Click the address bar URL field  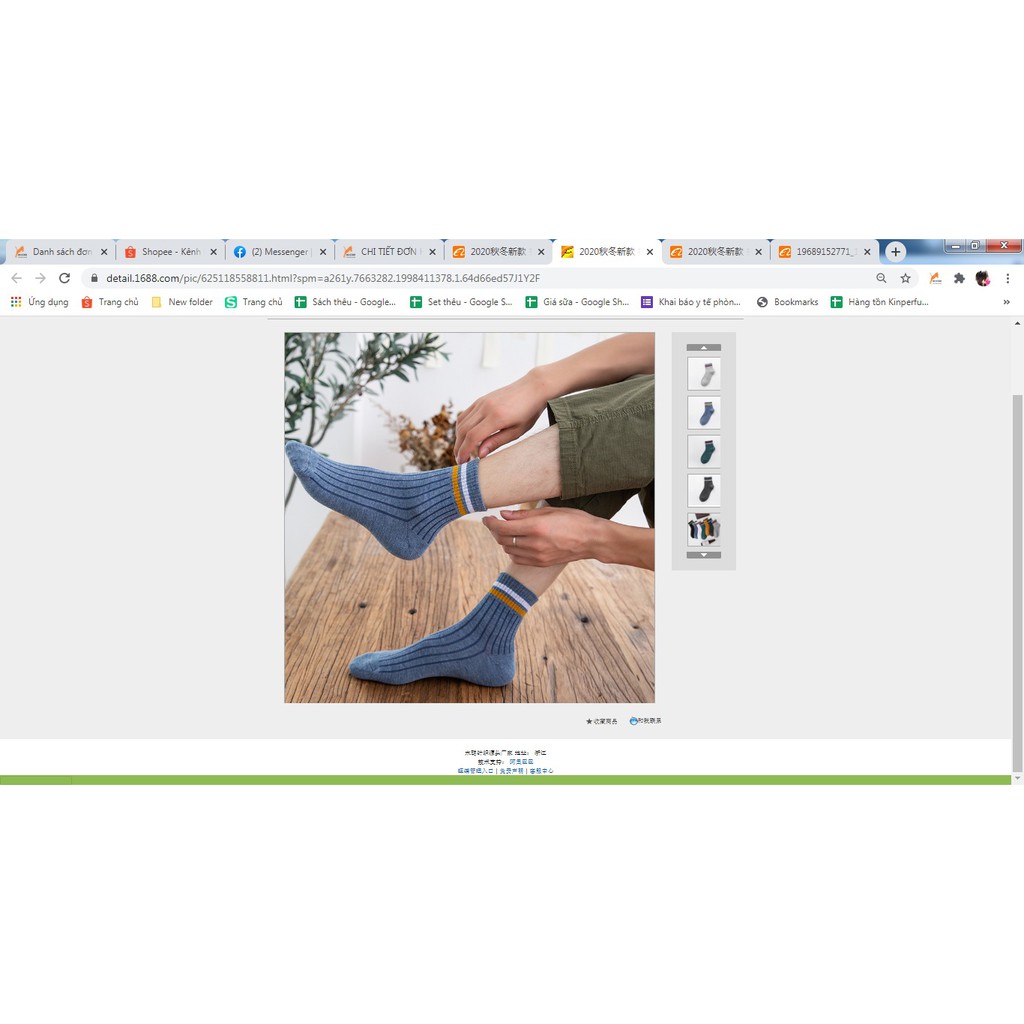click(x=450, y=278)
